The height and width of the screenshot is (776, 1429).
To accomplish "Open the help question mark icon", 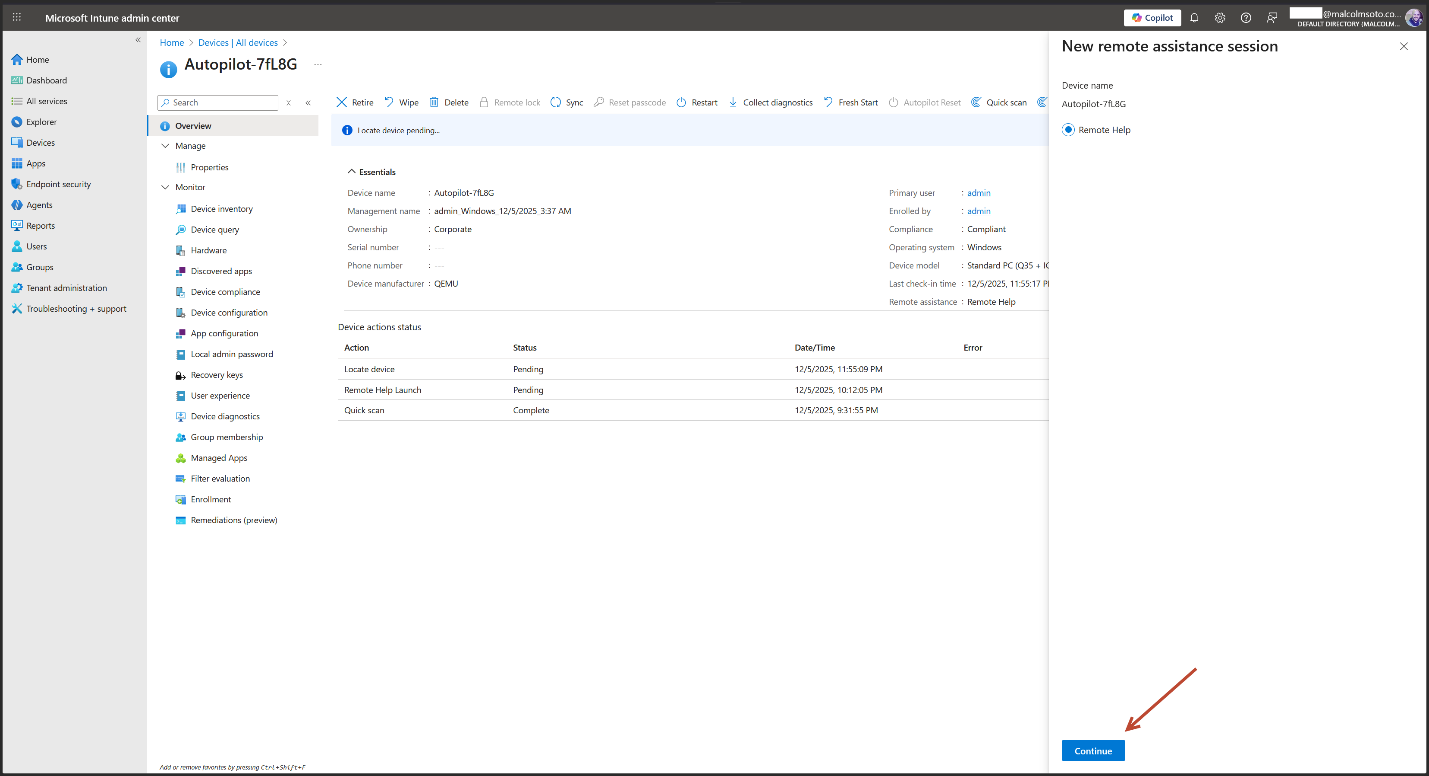I will [1246, 18].
